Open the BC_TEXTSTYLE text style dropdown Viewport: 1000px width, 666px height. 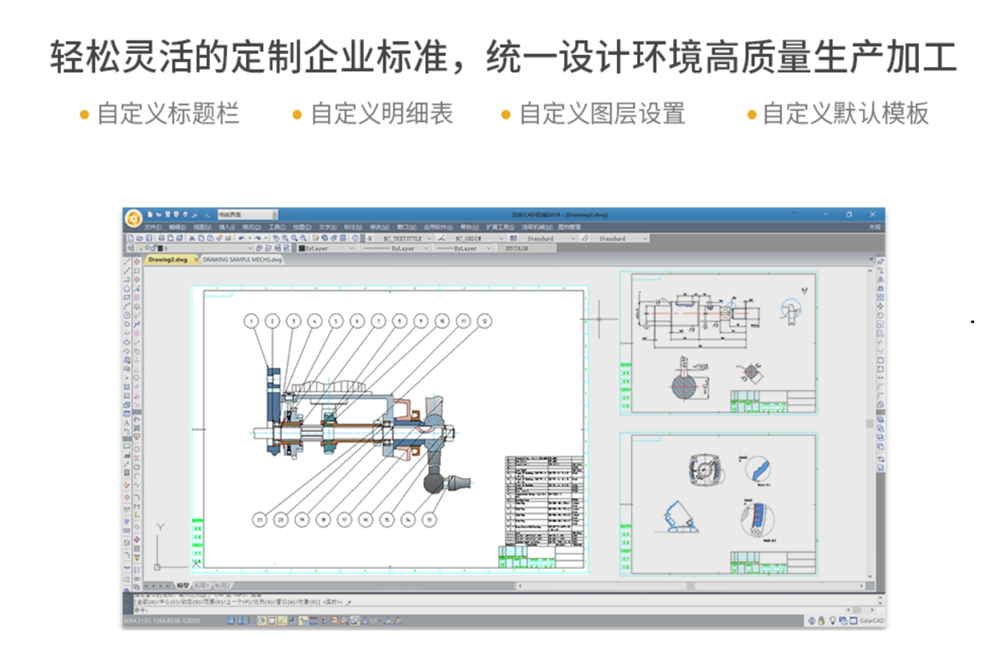404,238
